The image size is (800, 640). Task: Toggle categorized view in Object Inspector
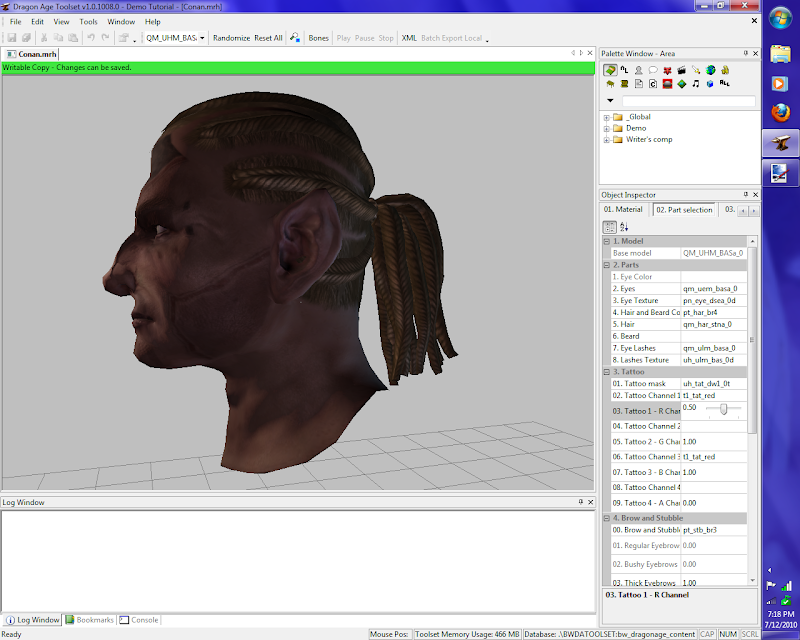click(610, 227)
